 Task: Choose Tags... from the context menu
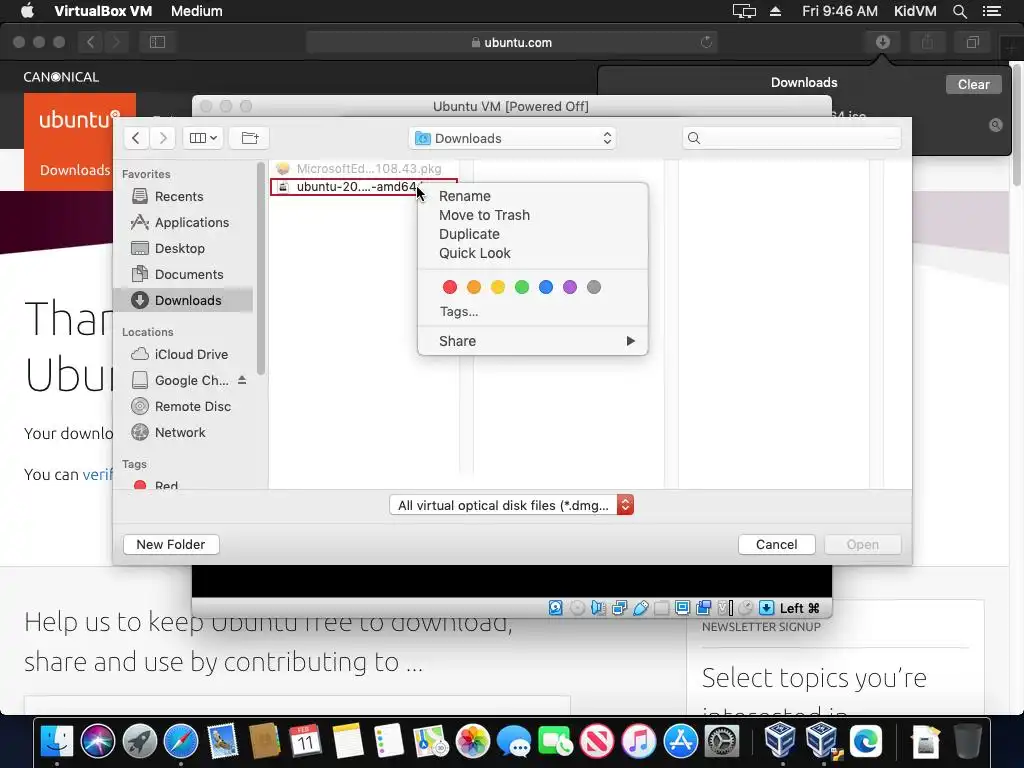[x=458, y=312]
